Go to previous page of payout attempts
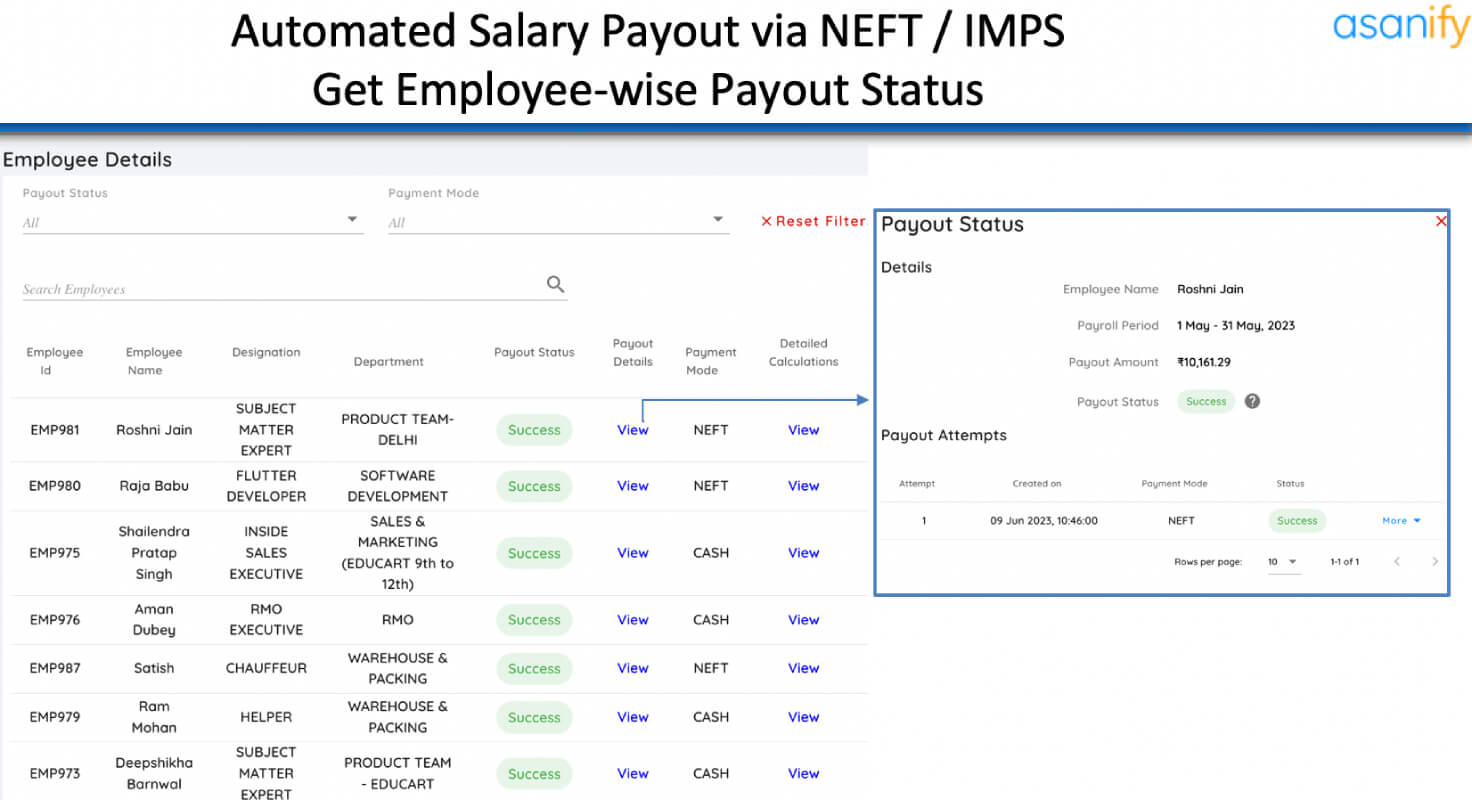 [1397, 562]
